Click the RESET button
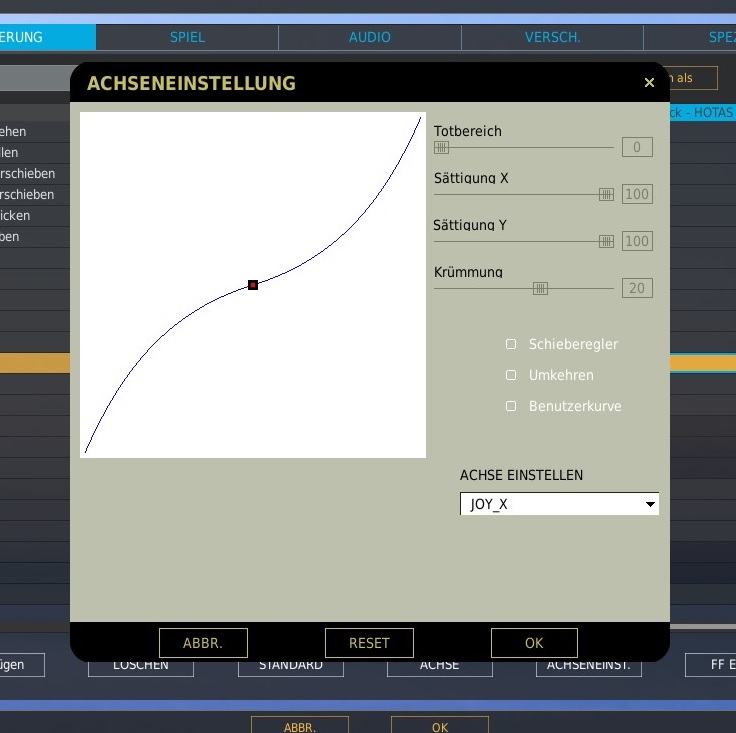 coord(369,643)
